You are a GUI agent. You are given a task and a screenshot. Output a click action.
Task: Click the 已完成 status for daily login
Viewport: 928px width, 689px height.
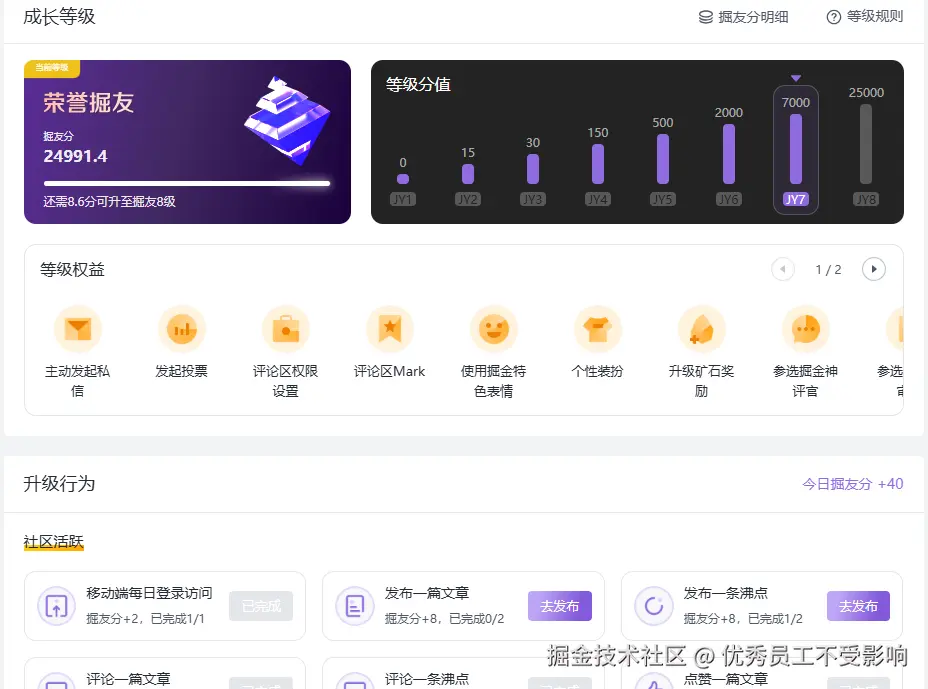pyautogui.click(x=261, y=606)
